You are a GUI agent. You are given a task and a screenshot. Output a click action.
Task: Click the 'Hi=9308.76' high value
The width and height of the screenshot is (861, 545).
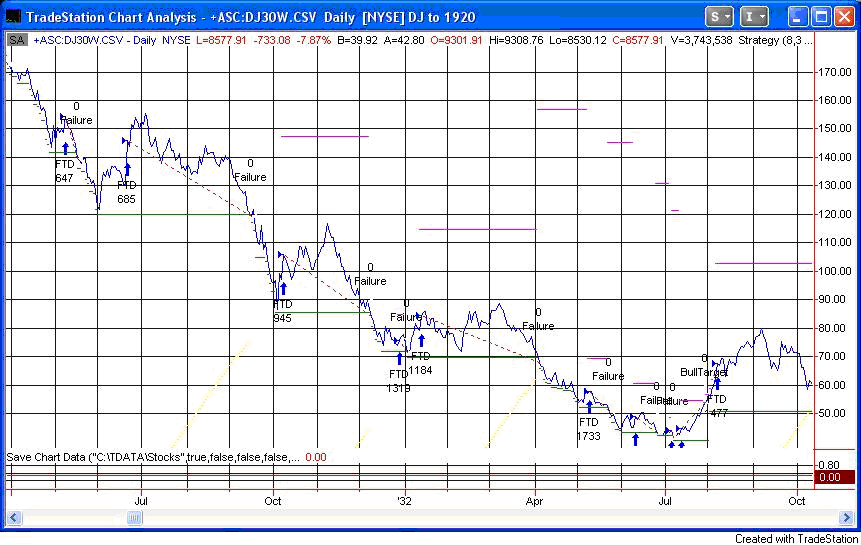(x=516, y=40)
